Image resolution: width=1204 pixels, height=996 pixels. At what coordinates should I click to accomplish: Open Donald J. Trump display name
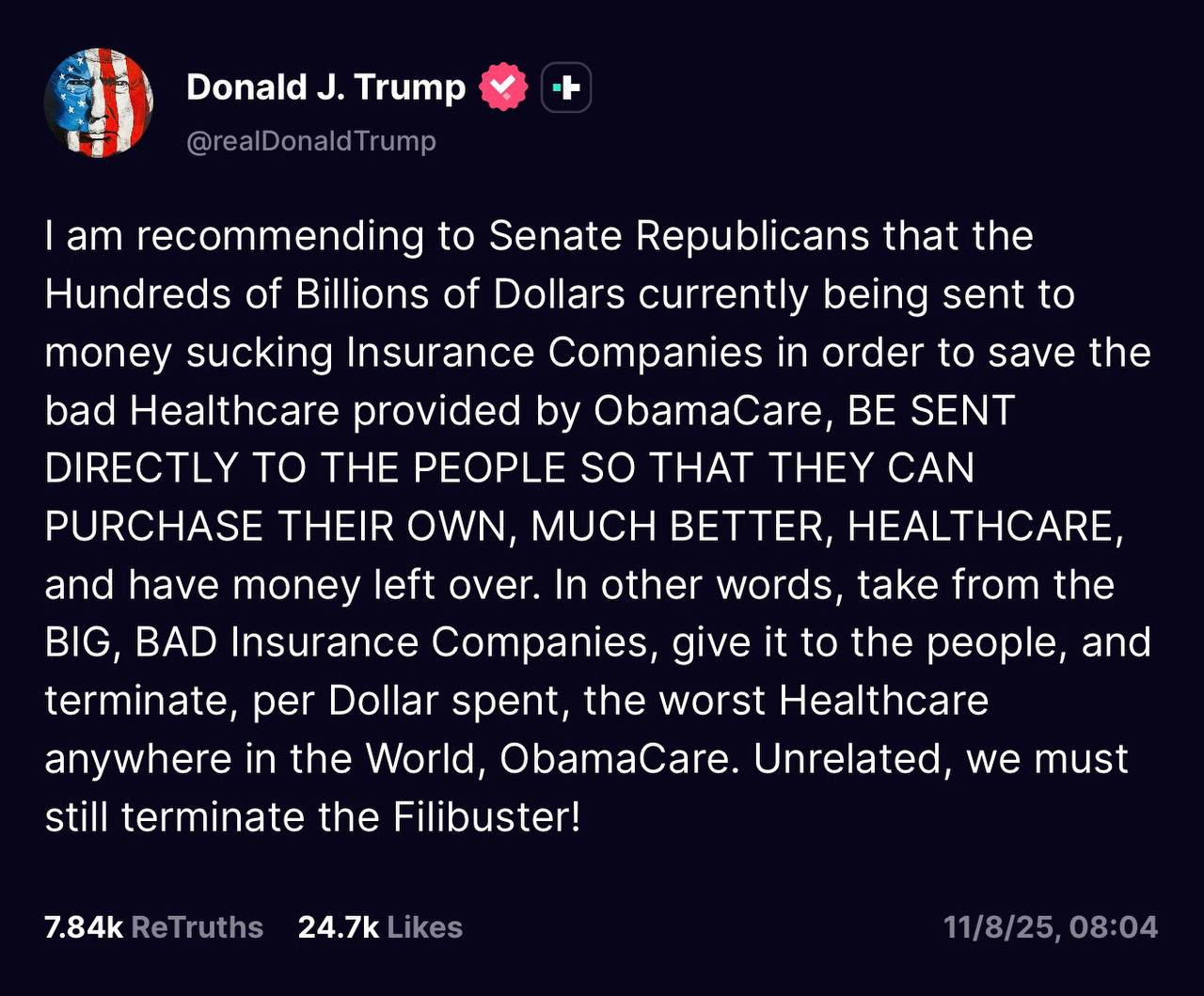[x=325, y=87]
